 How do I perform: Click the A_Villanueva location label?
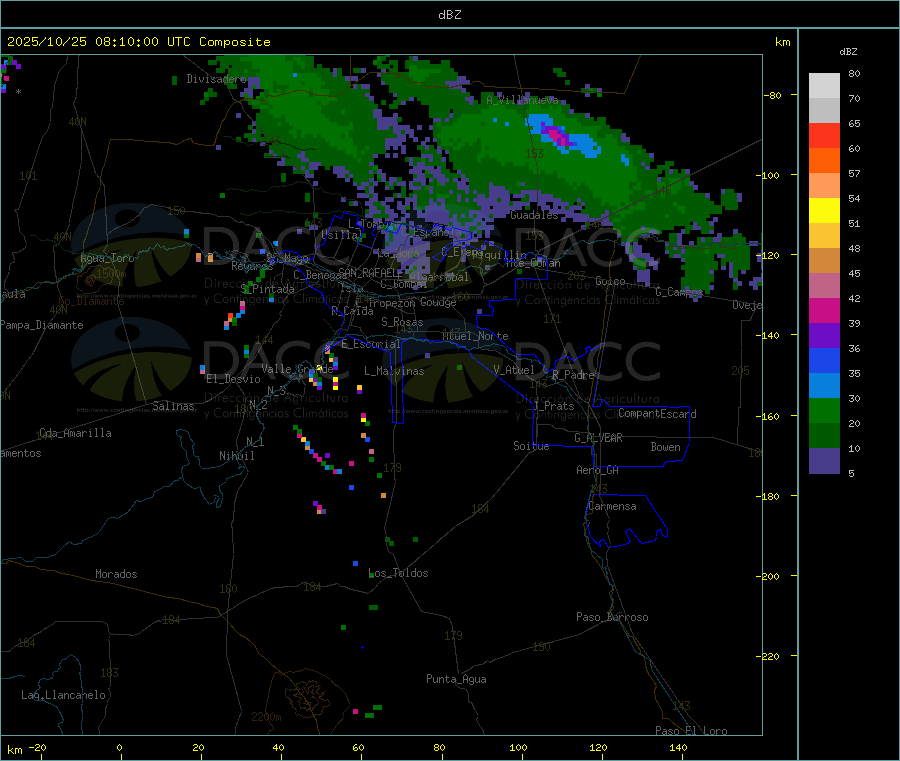[522, 100]
